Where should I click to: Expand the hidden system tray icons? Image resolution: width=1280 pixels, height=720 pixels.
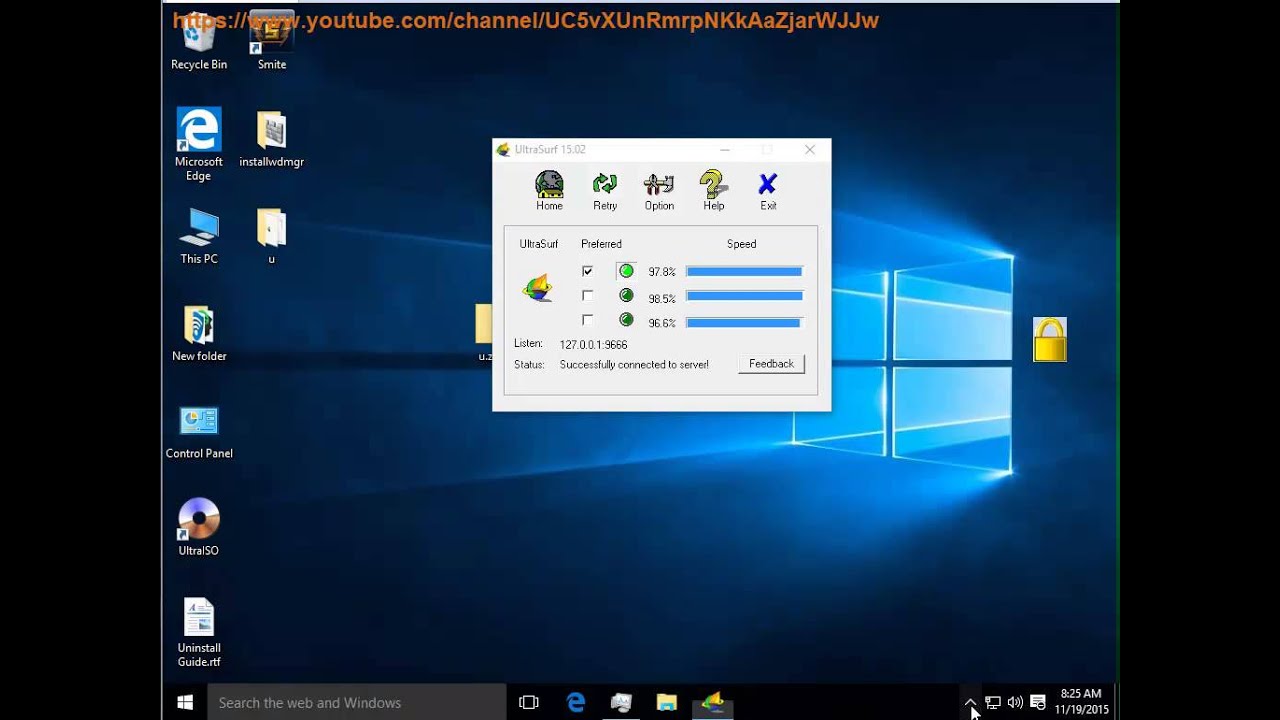[970, 703]
